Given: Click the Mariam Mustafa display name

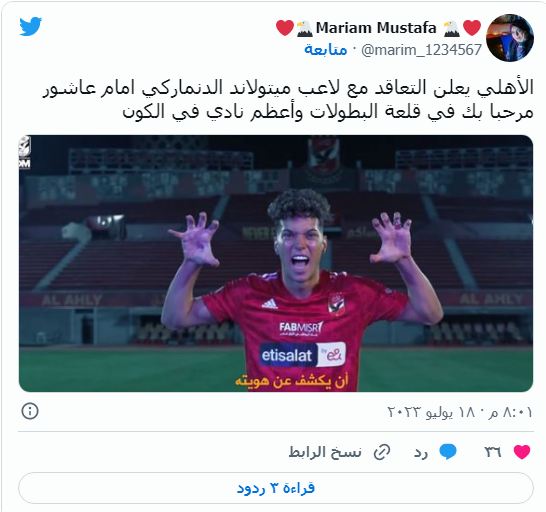Looking at the screenshot, I should pos(376,28).
